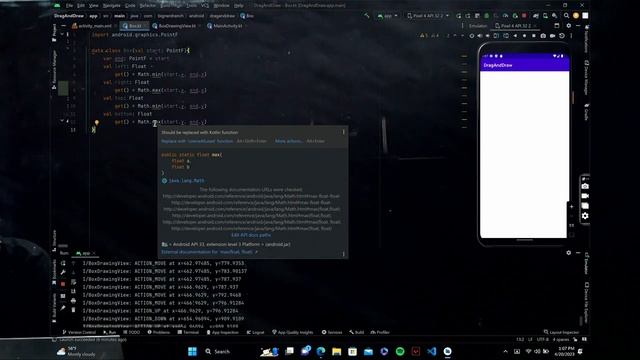Click the Search Everywhere magnifier icon
The width and height of the screenshot is (640, 360).
[x=566, y=16]
